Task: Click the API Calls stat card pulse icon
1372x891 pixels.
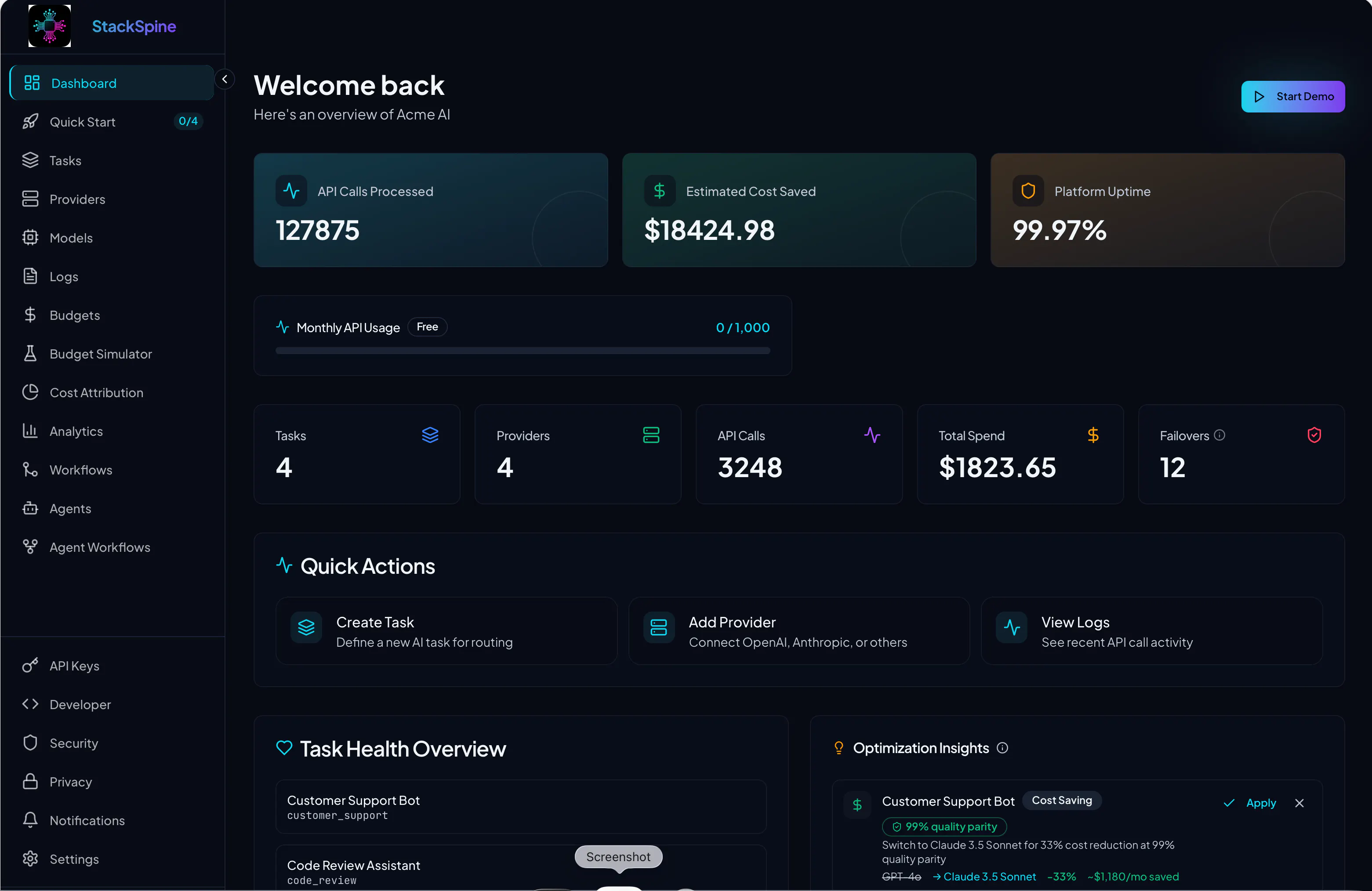Action: [871, 435]
